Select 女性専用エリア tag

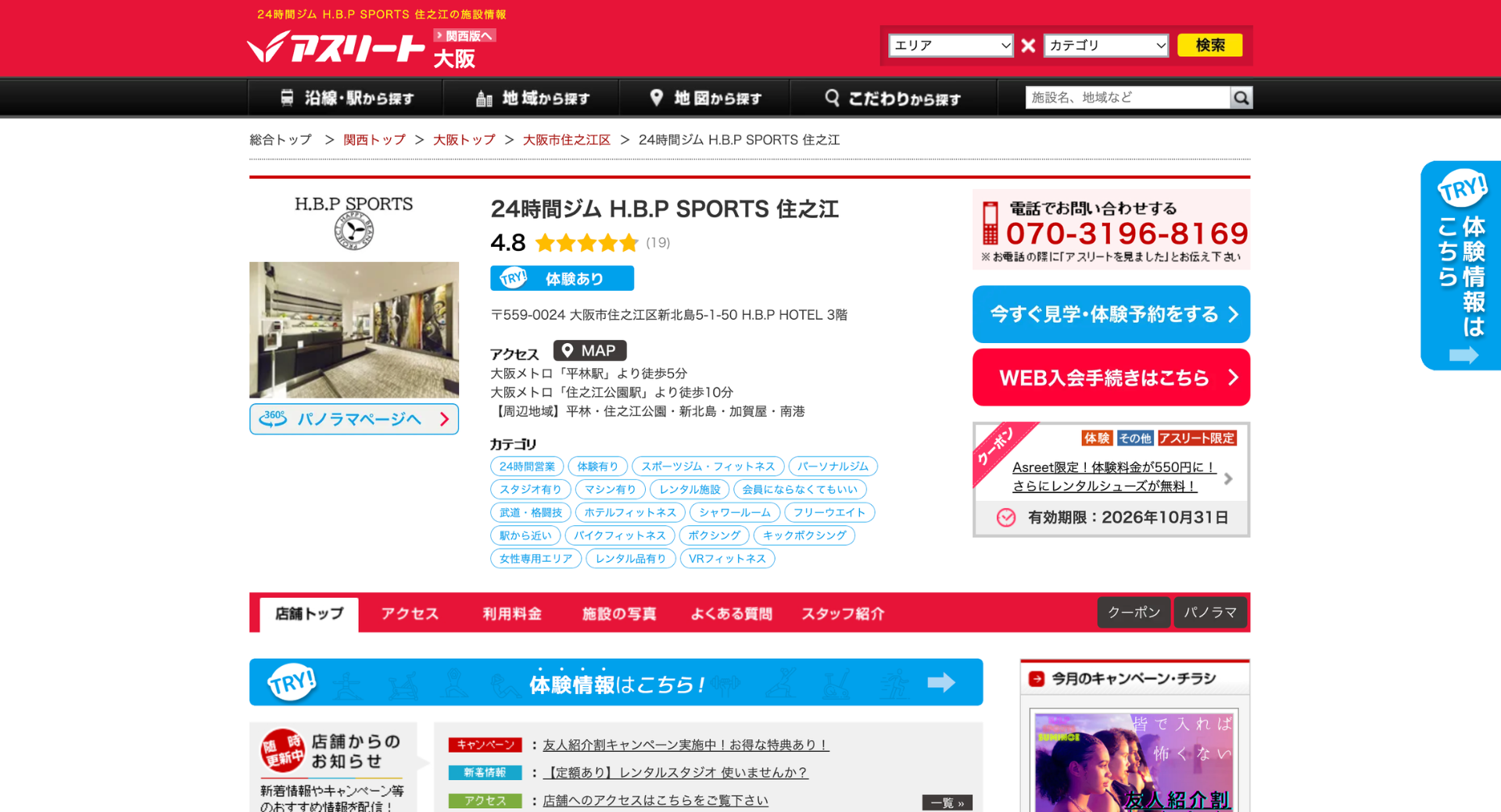click(536, 559)
